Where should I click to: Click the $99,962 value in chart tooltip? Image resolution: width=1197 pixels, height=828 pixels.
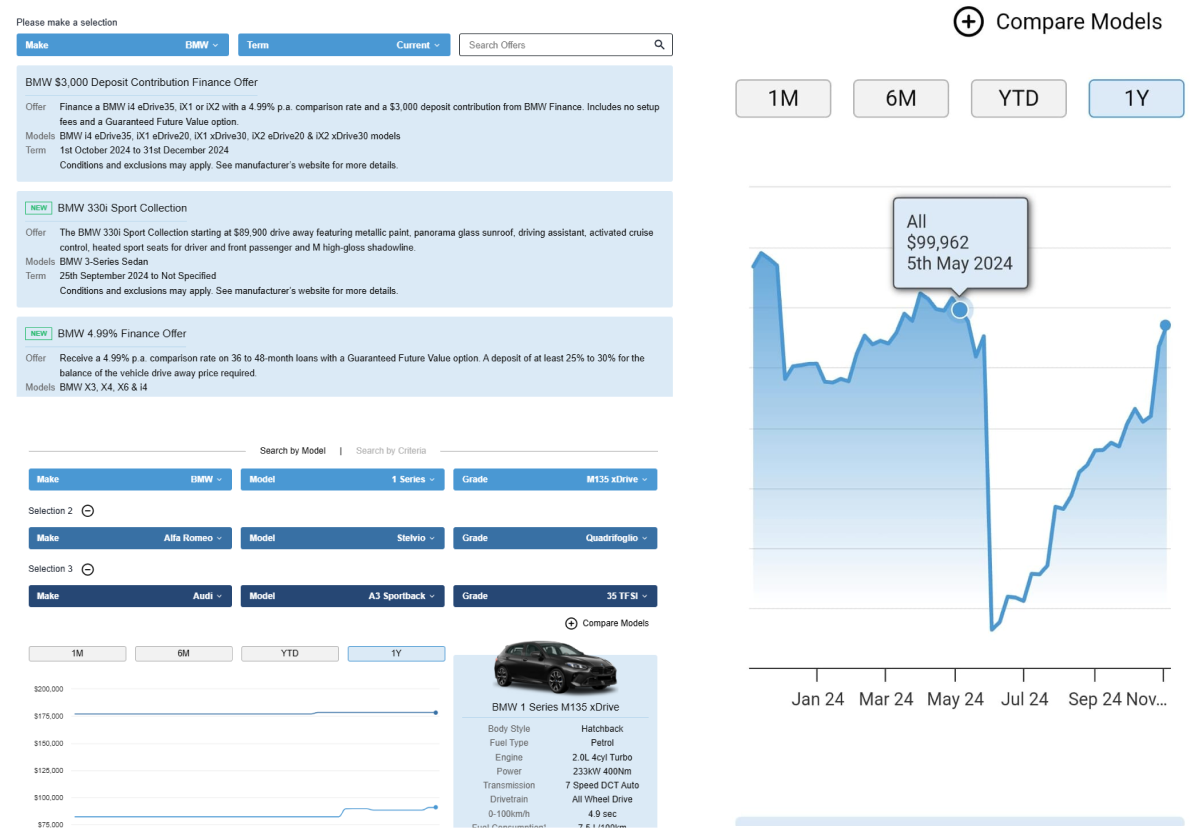937,243
